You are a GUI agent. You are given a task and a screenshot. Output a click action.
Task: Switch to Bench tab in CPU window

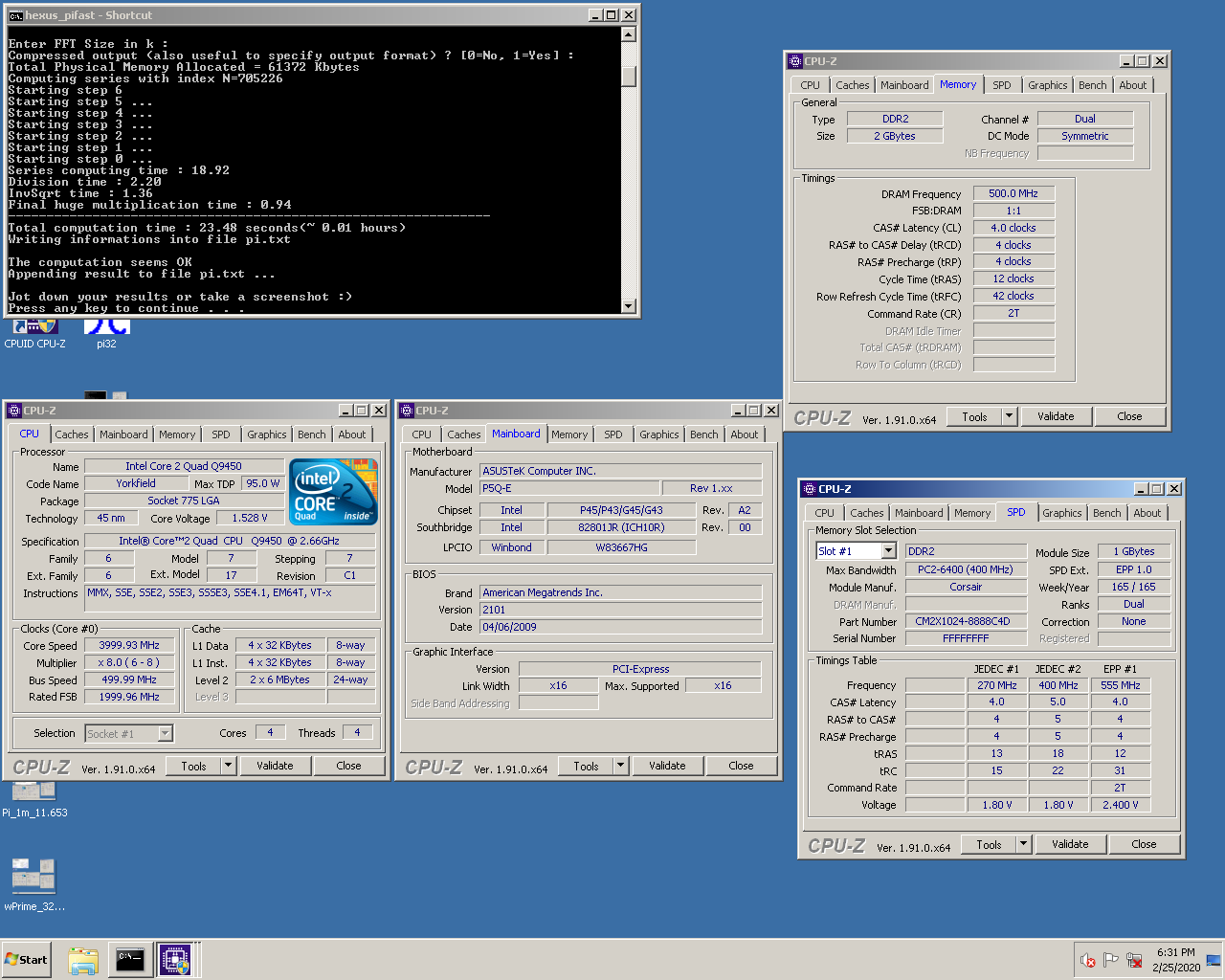tap(312, 434)
